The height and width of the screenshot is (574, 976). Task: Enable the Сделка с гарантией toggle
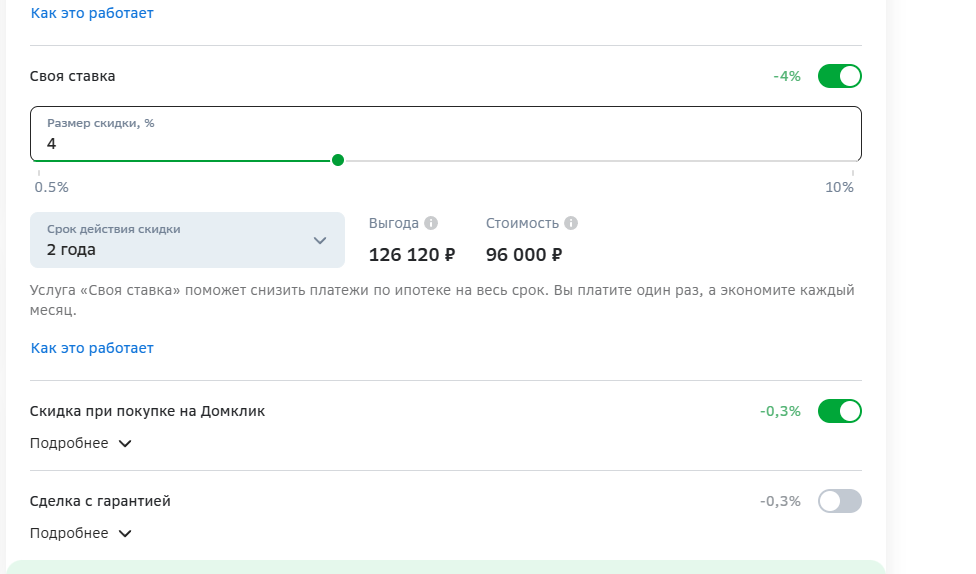(x=840, y=501)
